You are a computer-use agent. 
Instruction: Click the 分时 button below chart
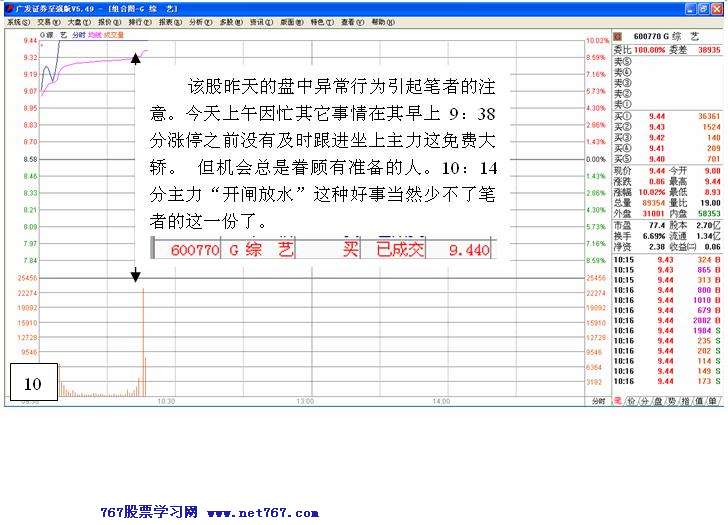(x=598, y=401)
